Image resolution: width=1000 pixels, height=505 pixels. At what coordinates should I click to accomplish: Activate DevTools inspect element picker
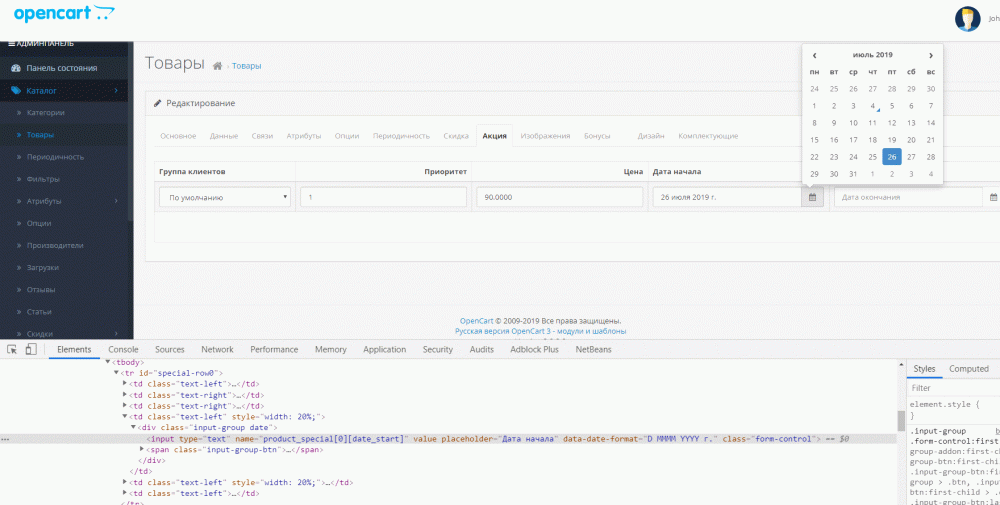click(x=11, y=349)
